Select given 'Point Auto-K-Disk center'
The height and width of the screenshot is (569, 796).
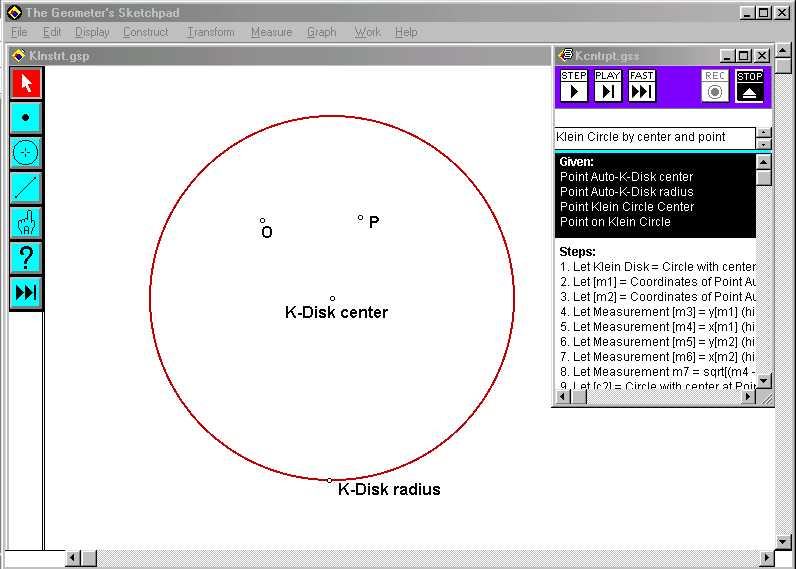coord(626,177)
